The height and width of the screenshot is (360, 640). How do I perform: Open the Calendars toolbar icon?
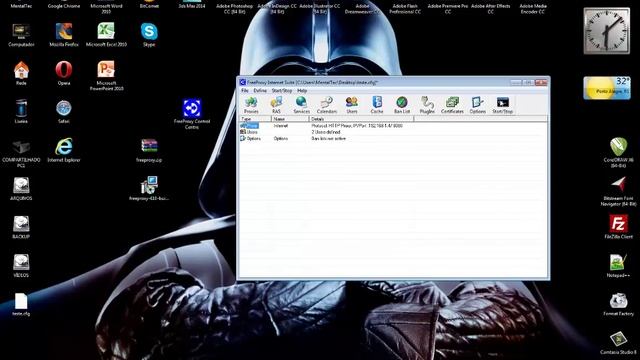point(327,105)
